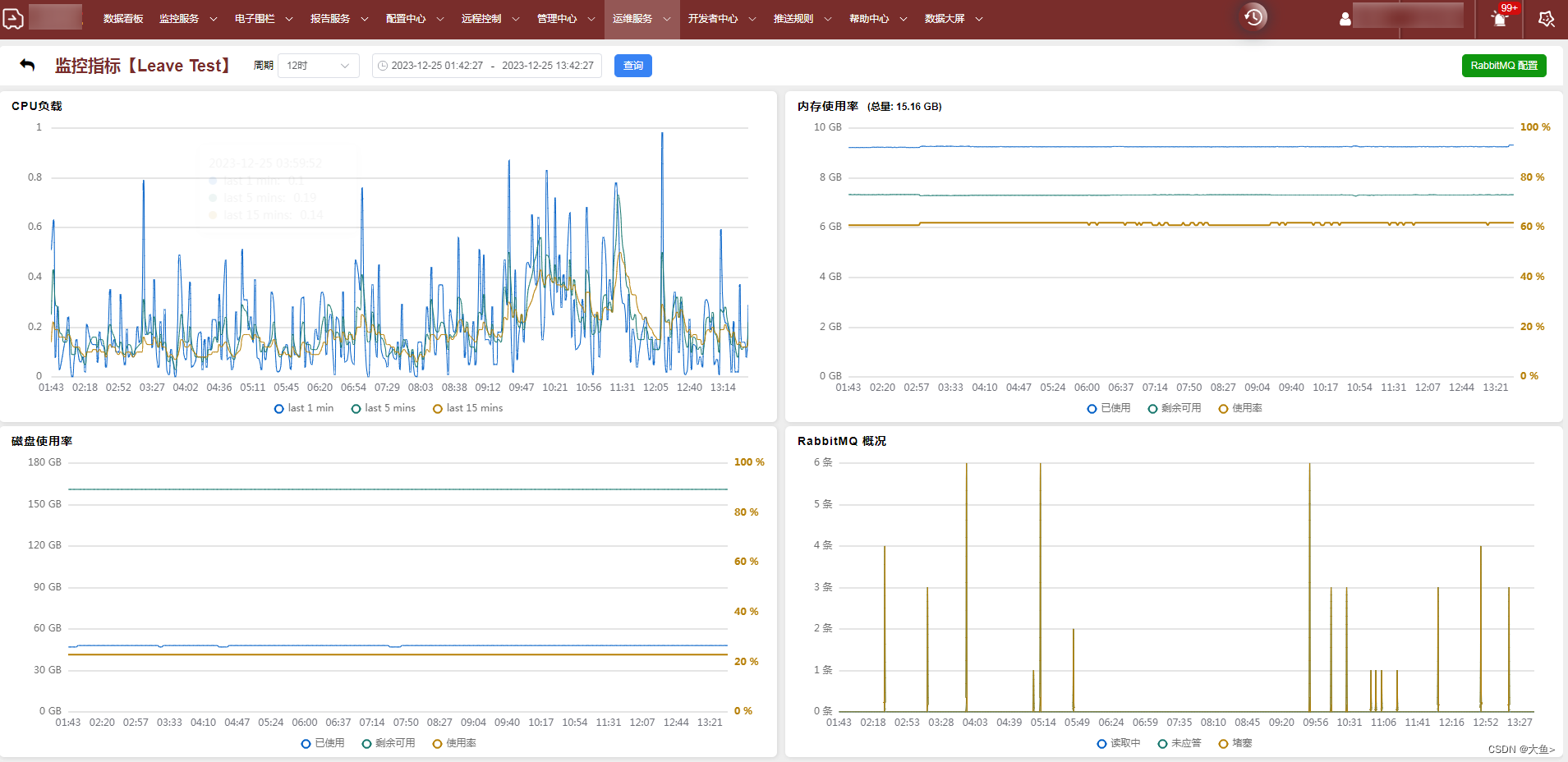The image size is (1568, 762).
Task: Click the 总量: 15.16 GB memory label
Action: point(904,107)
